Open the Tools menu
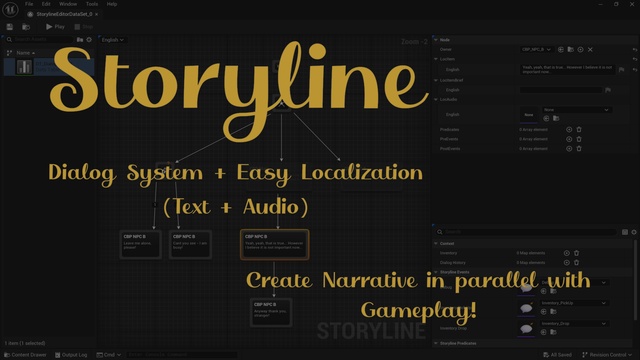Screen dimensions: 640x360 (92, 4)
